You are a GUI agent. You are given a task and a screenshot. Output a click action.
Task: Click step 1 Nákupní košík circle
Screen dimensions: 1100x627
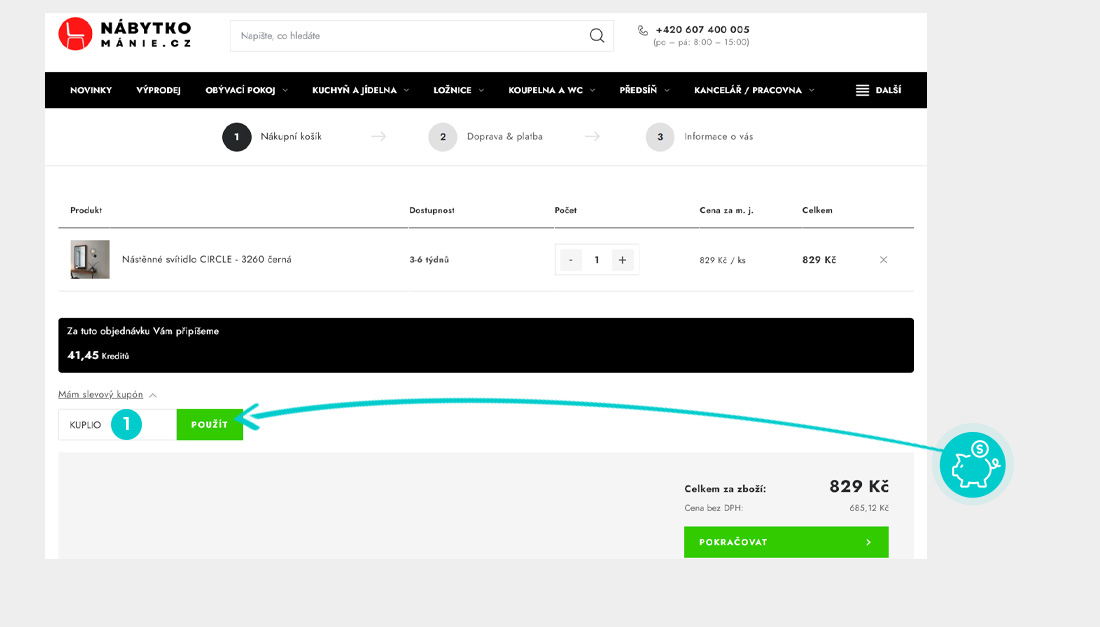[x=236, y=137]
